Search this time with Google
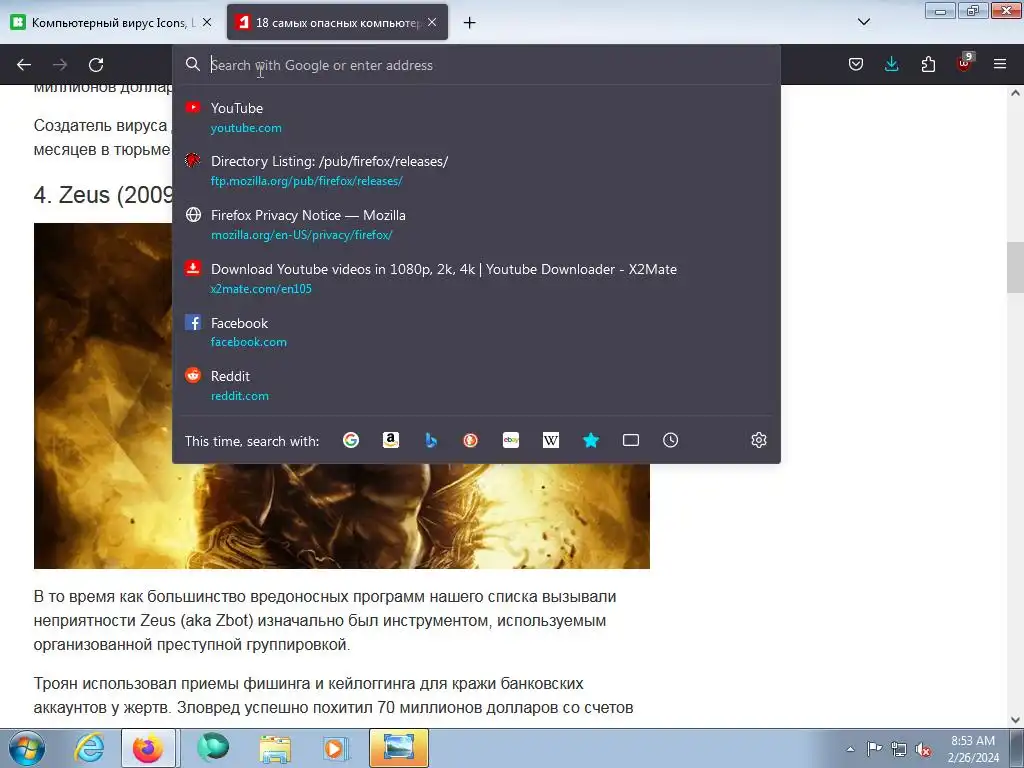 (x=351, y=440)
